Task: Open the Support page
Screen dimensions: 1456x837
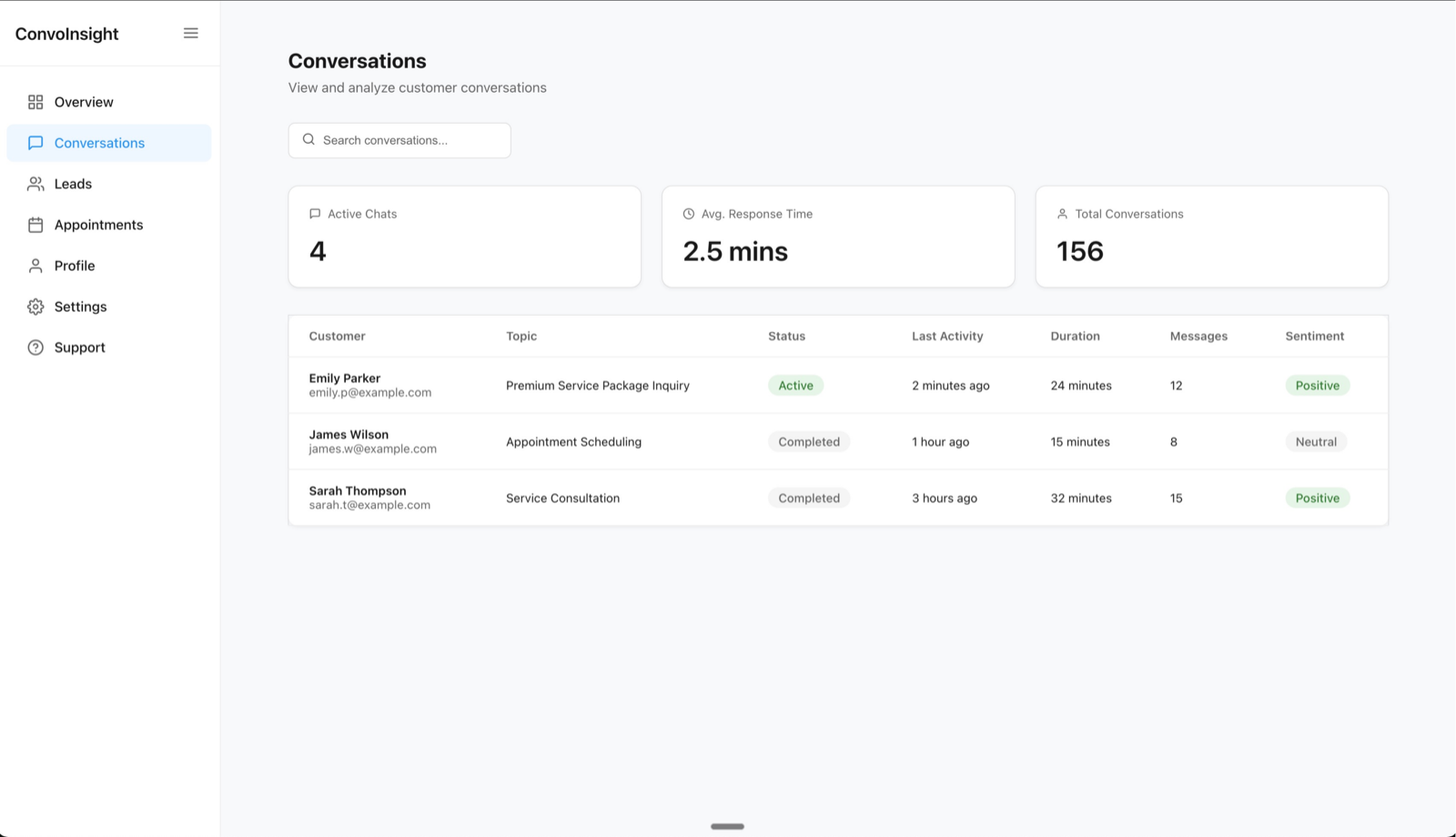Action: (x=109, y=348)
